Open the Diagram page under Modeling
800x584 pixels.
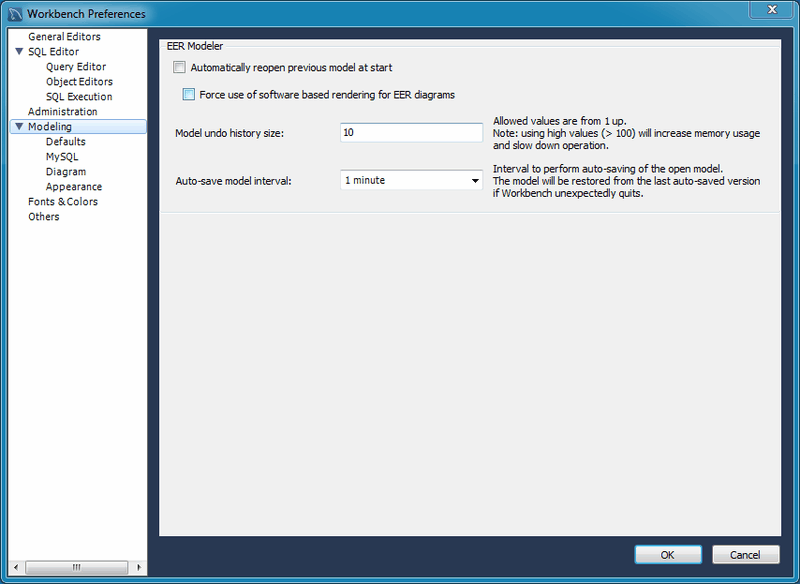pos(66,171)
